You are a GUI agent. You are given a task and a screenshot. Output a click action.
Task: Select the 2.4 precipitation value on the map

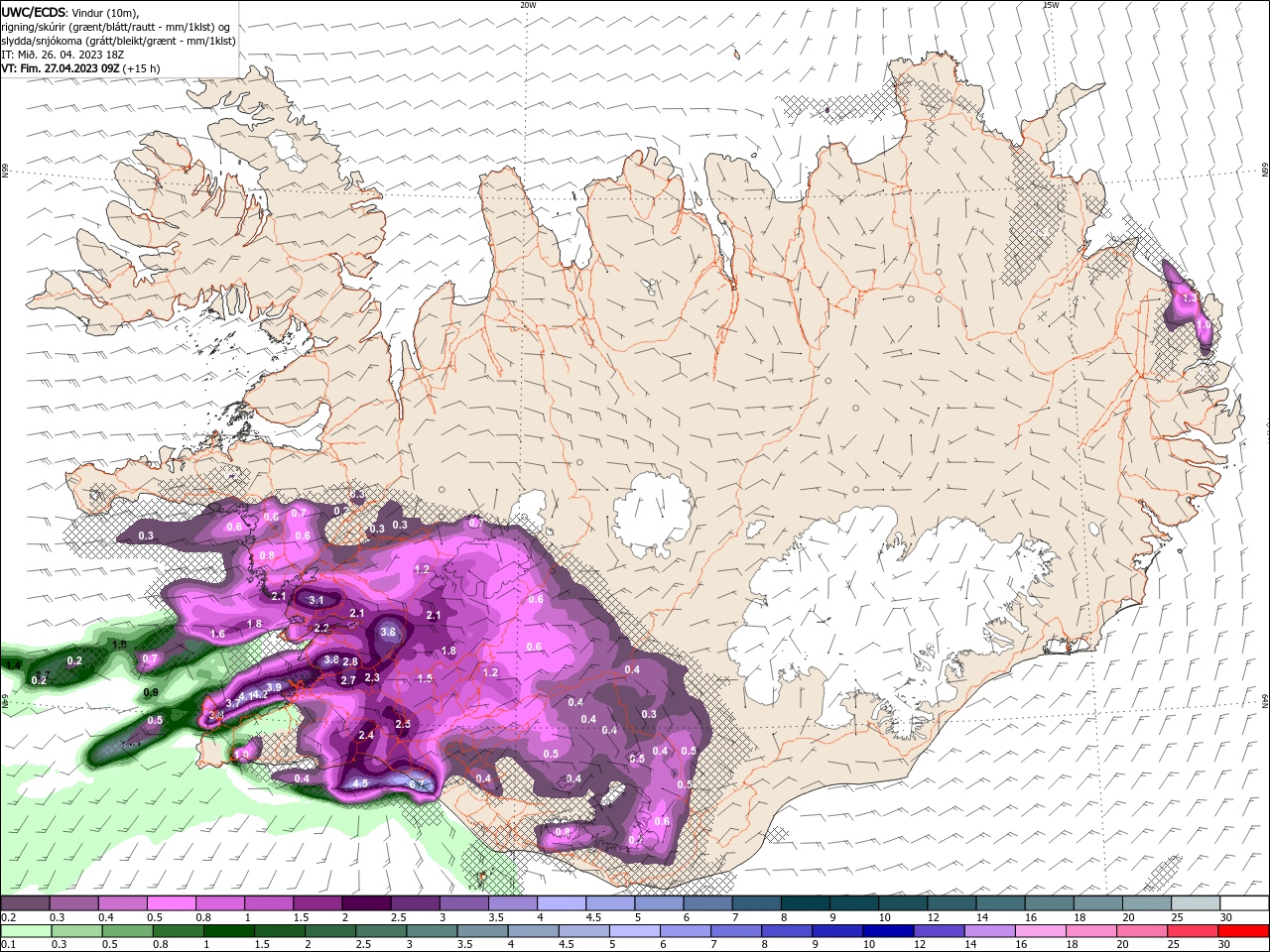[366, 735]
